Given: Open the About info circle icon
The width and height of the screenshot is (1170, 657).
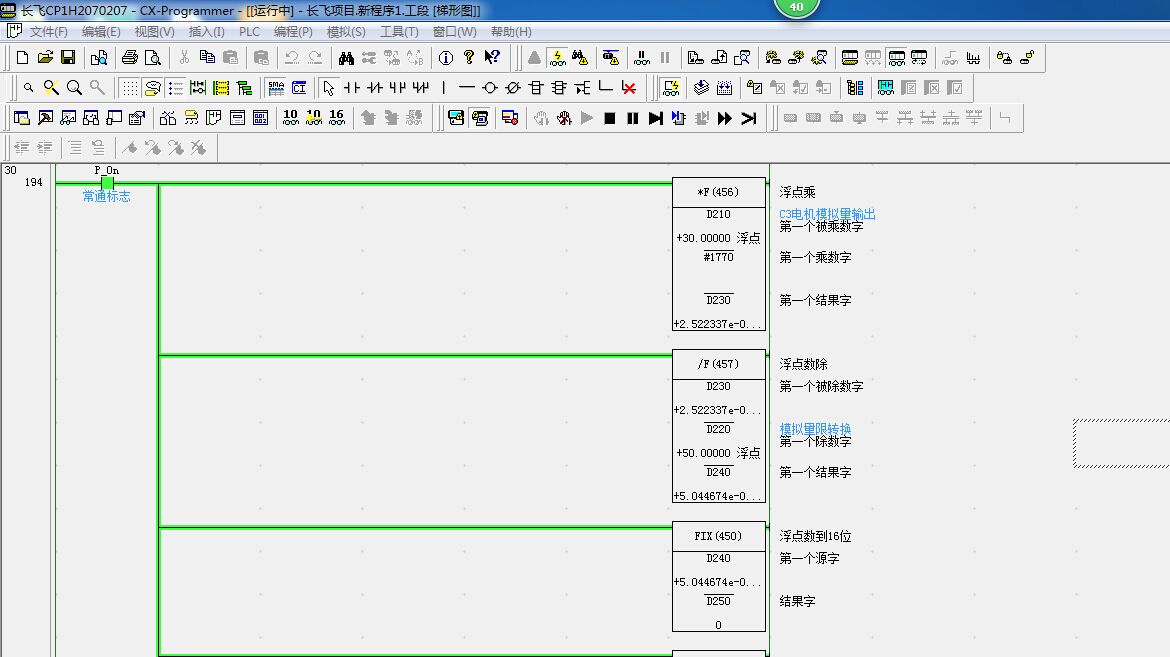Looking at the screenshot, I should [x=446, y=57].
